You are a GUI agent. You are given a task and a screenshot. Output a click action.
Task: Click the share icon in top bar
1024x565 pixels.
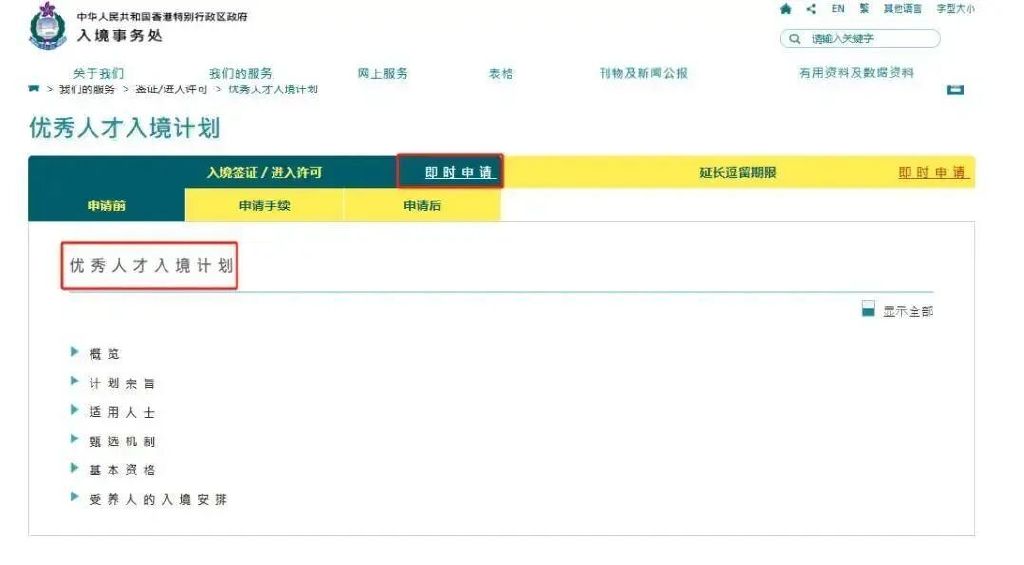pyautogui.click(x=811, y=8)
